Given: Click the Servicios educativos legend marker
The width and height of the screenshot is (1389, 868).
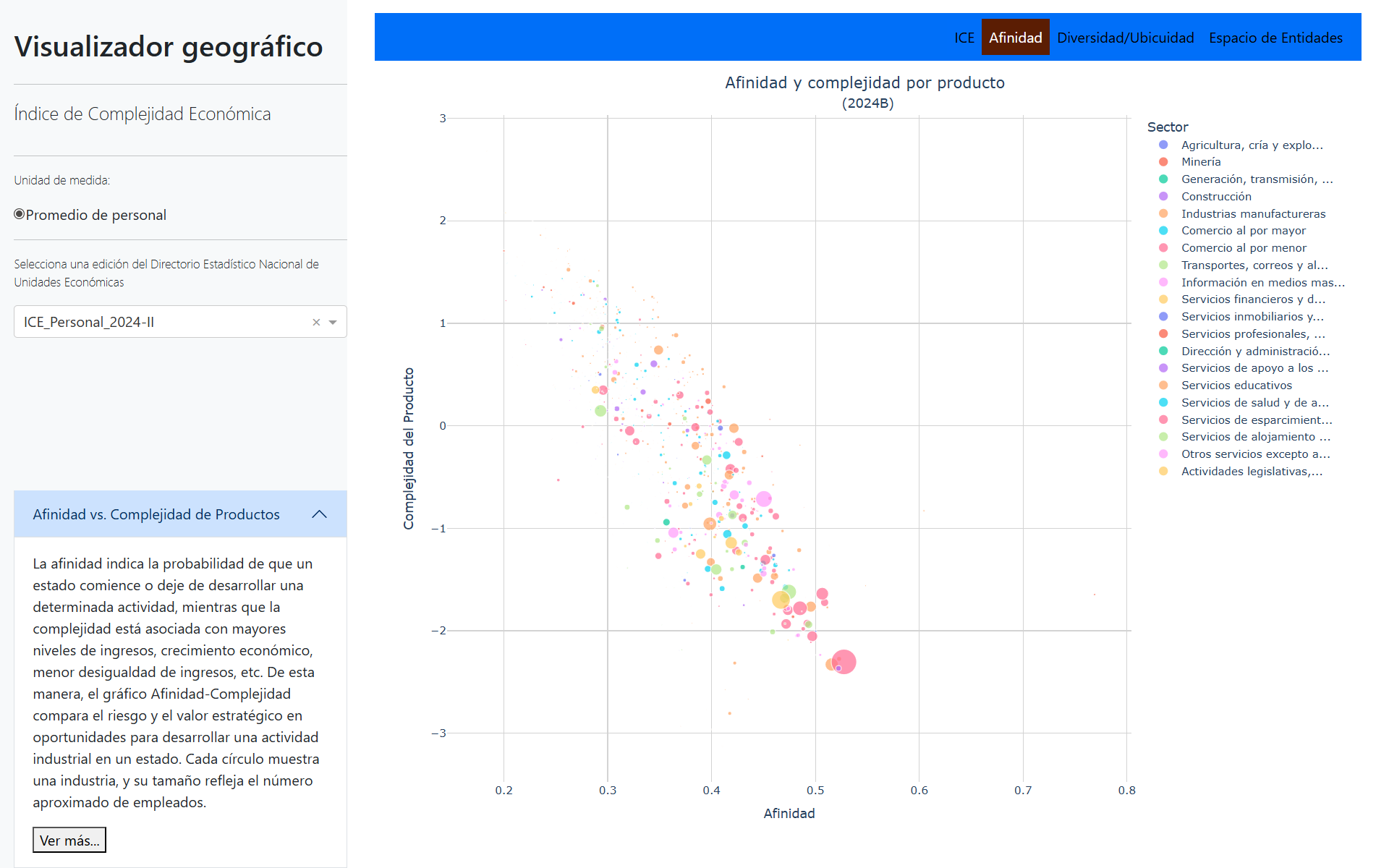Looking at the screenshot, I should [x=1163, y=386].
